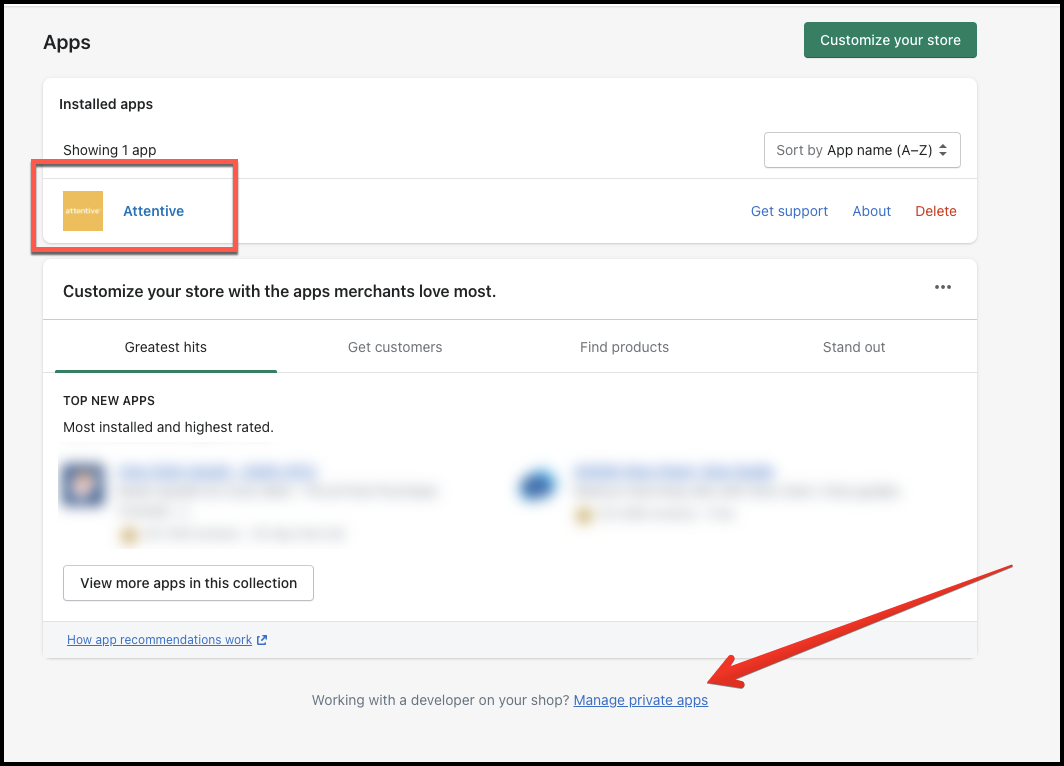Open the three-dot more options menu
This screenshot has width=1064, height=766.
[x=942, y=287]
